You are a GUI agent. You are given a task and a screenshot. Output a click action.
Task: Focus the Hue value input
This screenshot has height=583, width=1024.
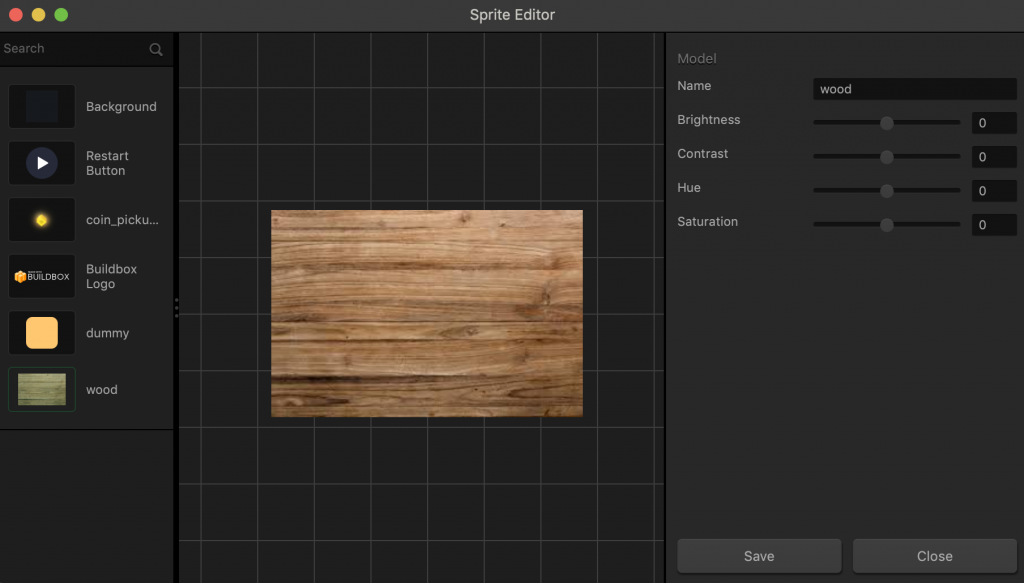tap(994, 191)
